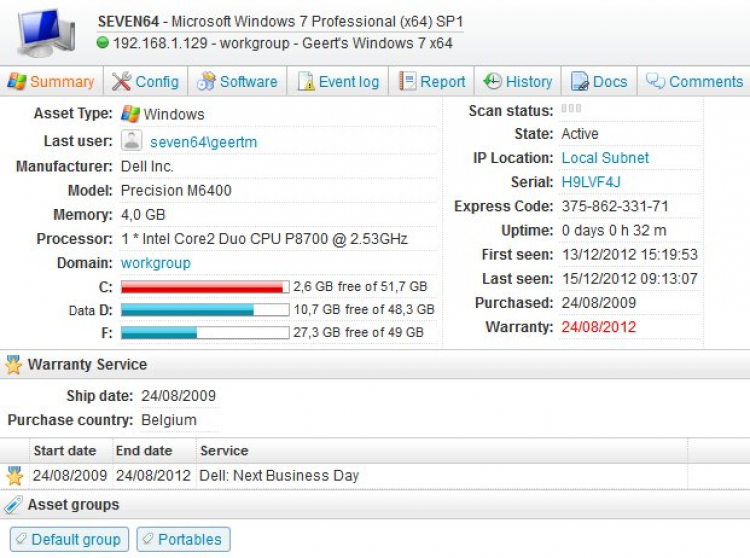Screen dimensions: 750x558
Task: Click the clock icon on History tab
Action: [492, 81]
